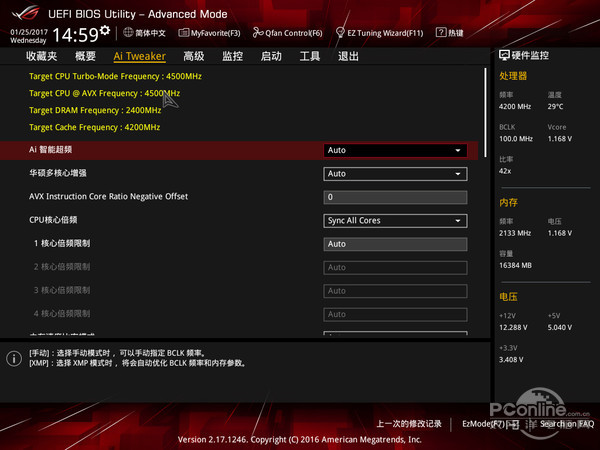Click the settings list vertical scrollbar
Screen dimensions: 600x450
click(485, 112)
